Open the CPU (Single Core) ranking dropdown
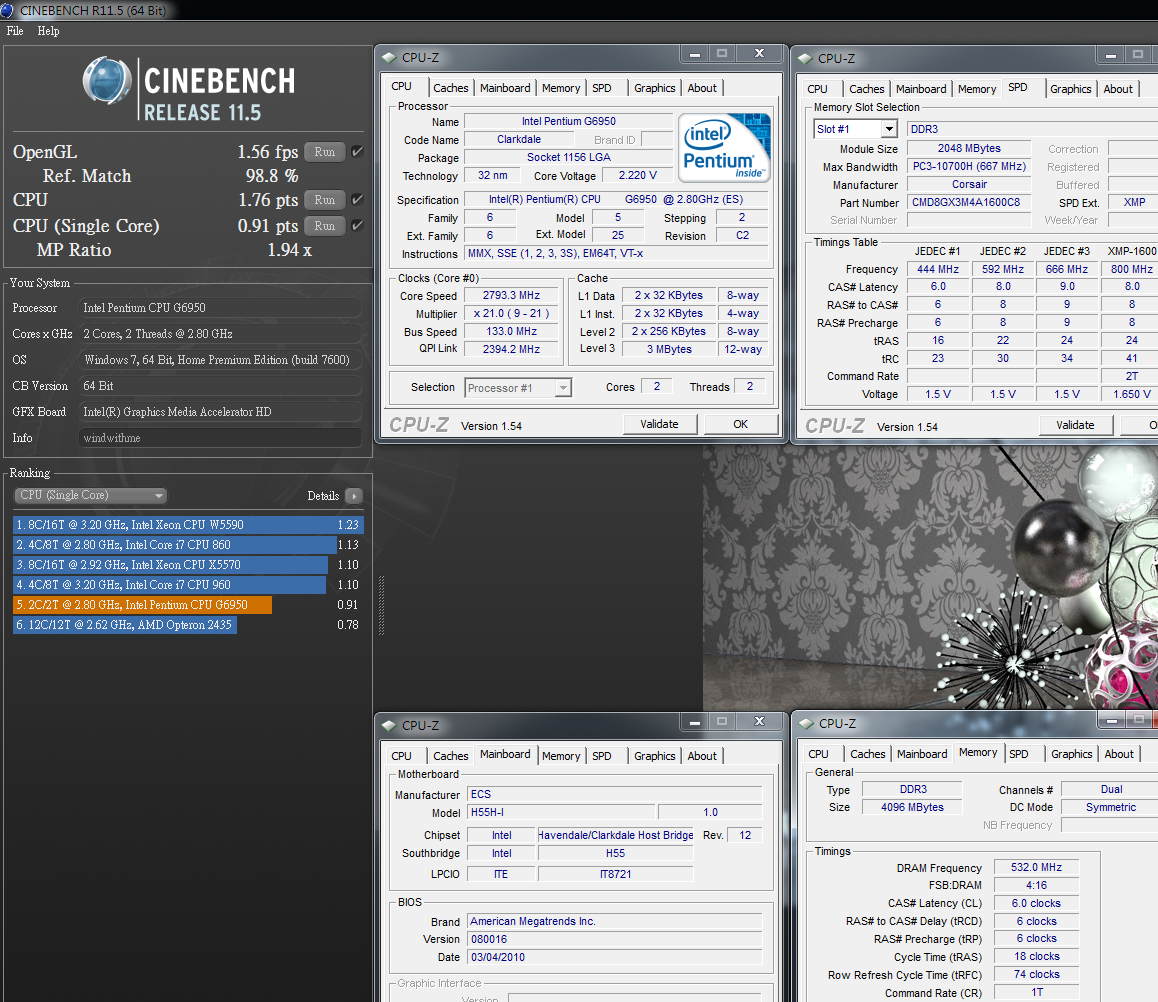The height and width of the screenshot is (1002, 1158). click(x=90, y=496)
